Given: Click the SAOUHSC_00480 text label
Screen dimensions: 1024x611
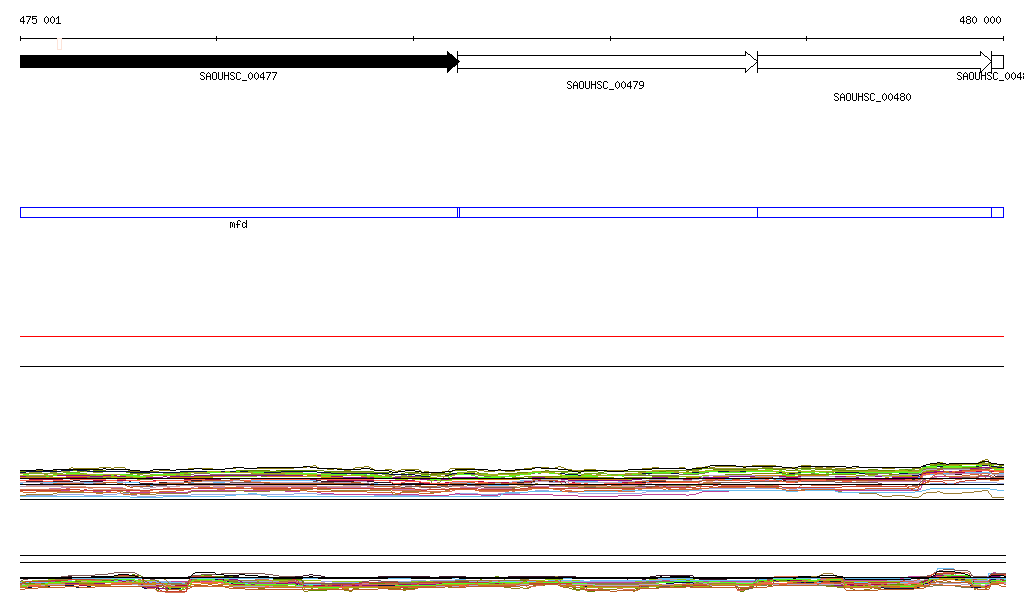Looking at the screenshot, I should tap(872, 98).
